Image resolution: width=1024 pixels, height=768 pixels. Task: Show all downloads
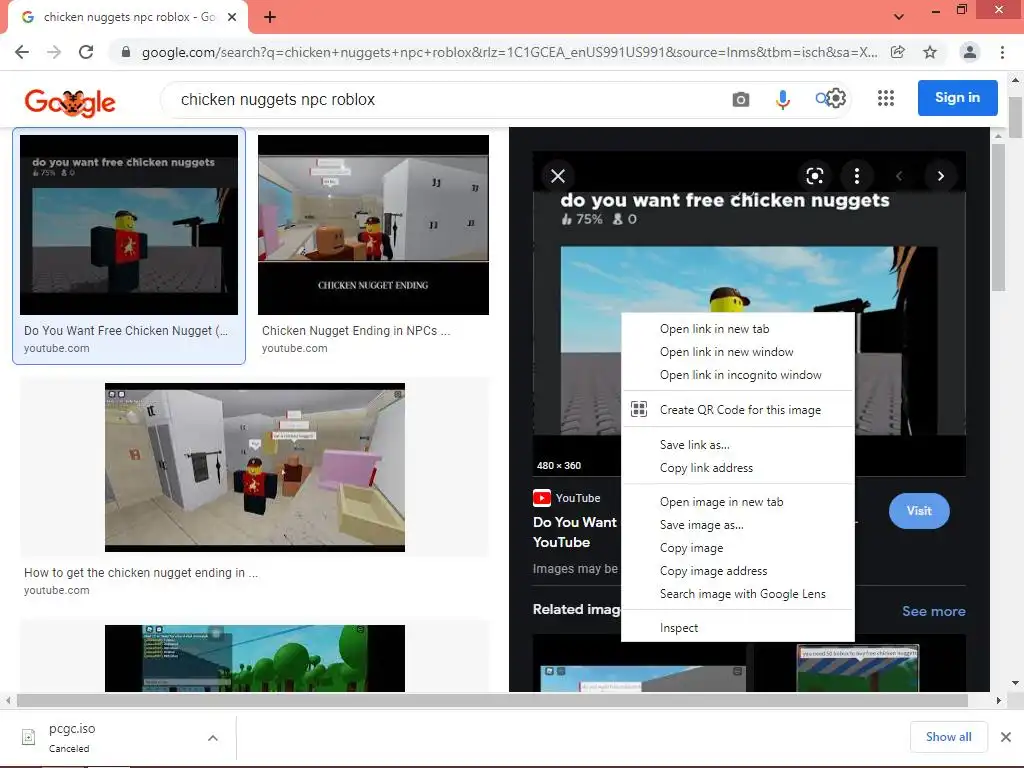tap(948, 737)
